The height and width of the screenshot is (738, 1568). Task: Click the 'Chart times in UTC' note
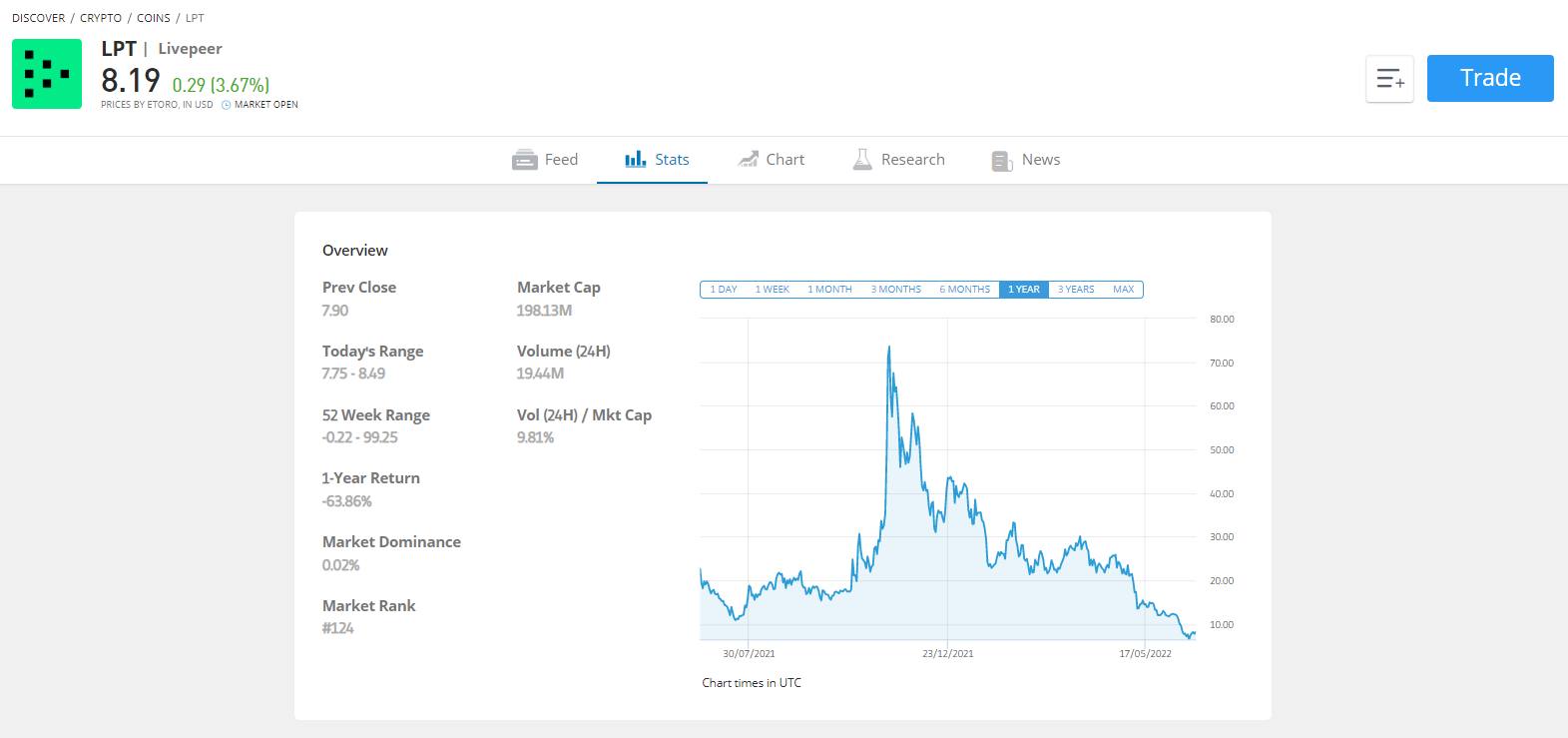point(752,683)
